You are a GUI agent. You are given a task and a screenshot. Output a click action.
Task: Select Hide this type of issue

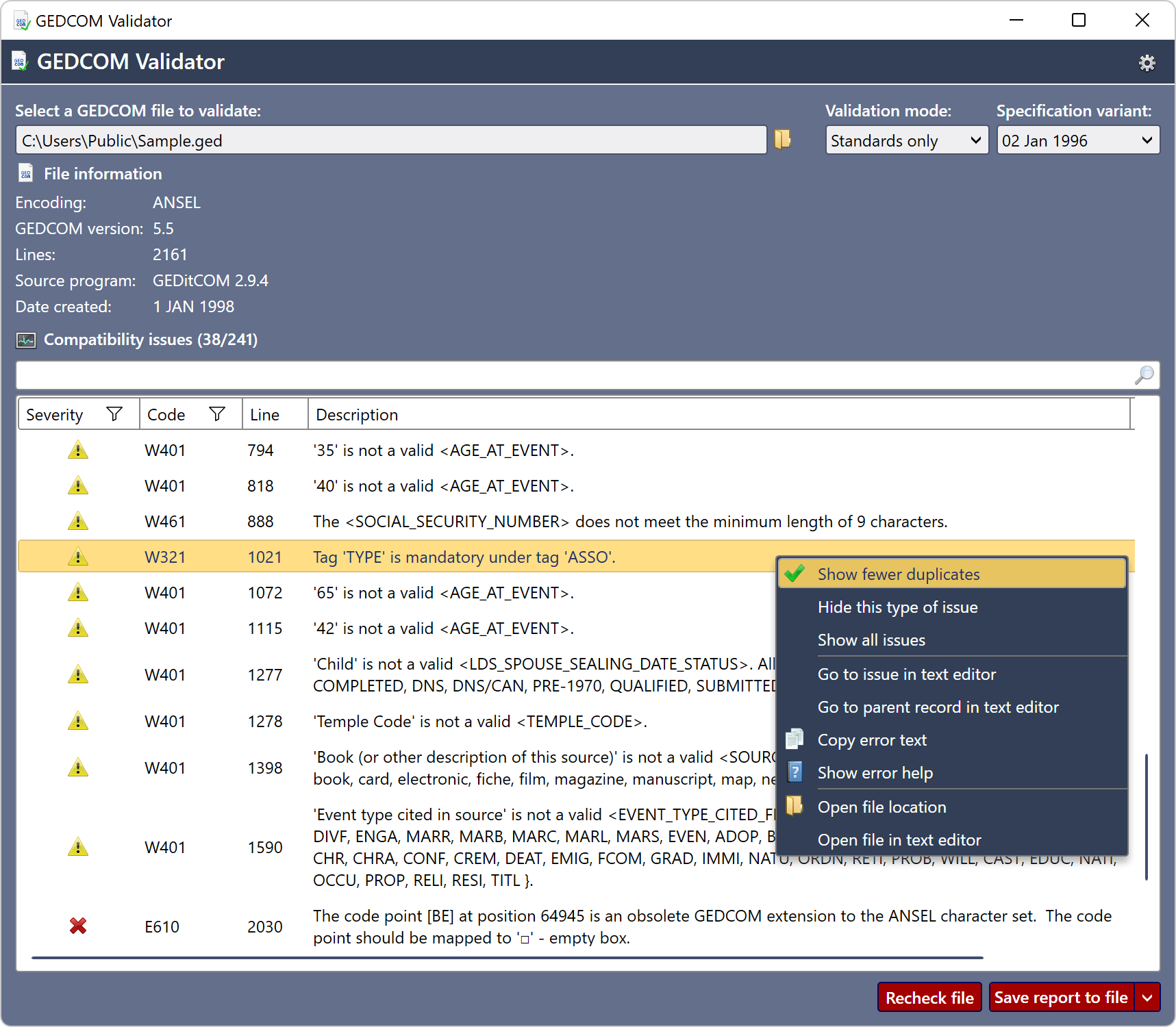[x=898, y=607]
